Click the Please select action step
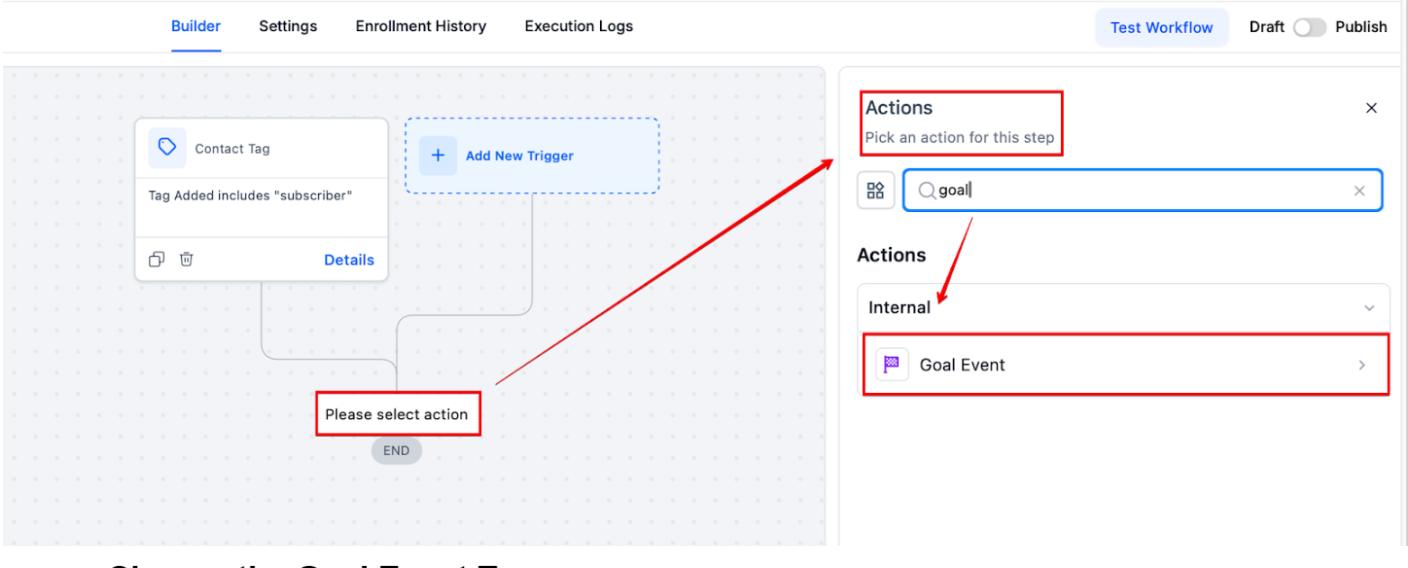This screenshot has height=568, width=1408. (397, 414)
